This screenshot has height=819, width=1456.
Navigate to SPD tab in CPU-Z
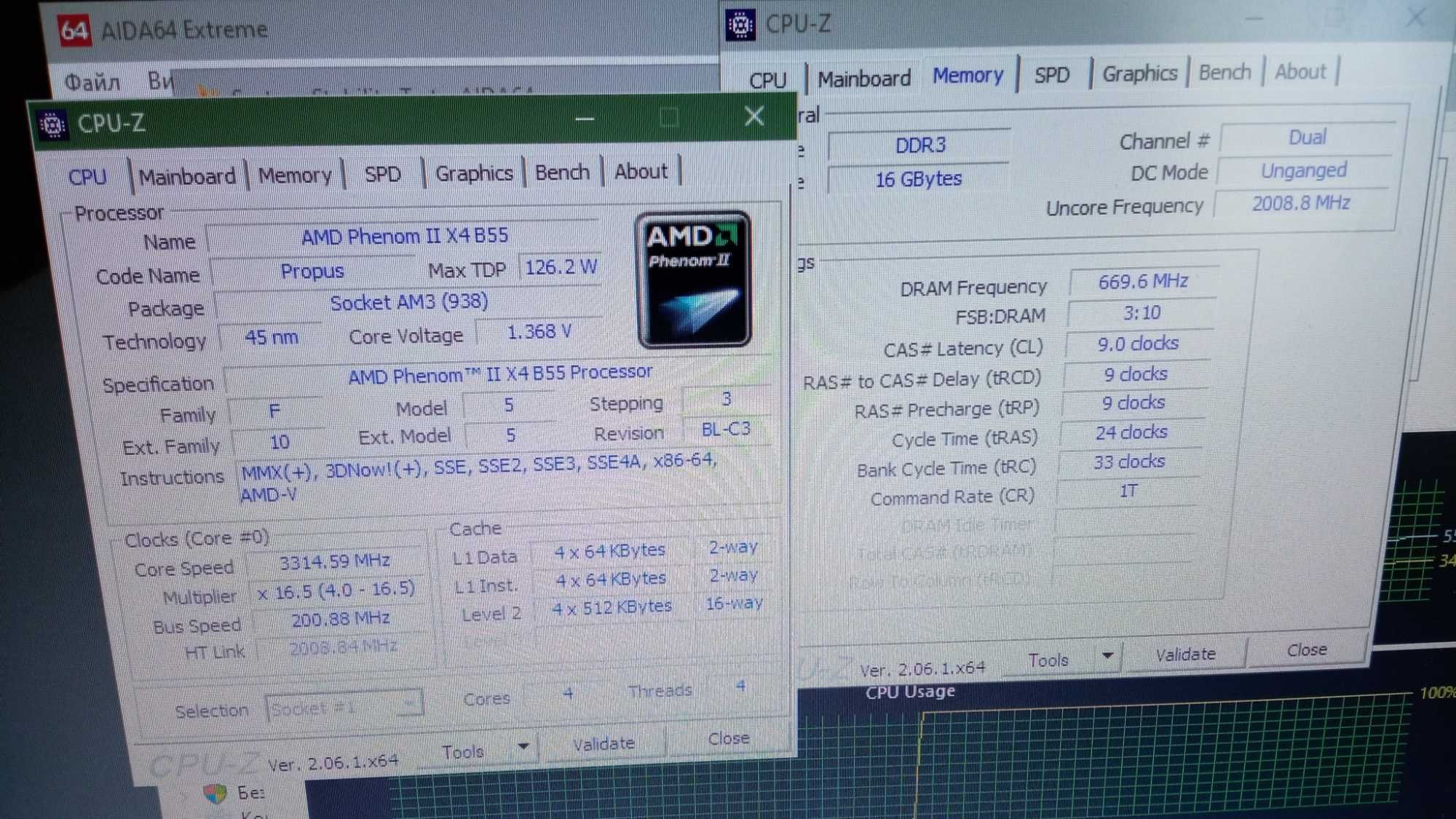coord(382,173)
